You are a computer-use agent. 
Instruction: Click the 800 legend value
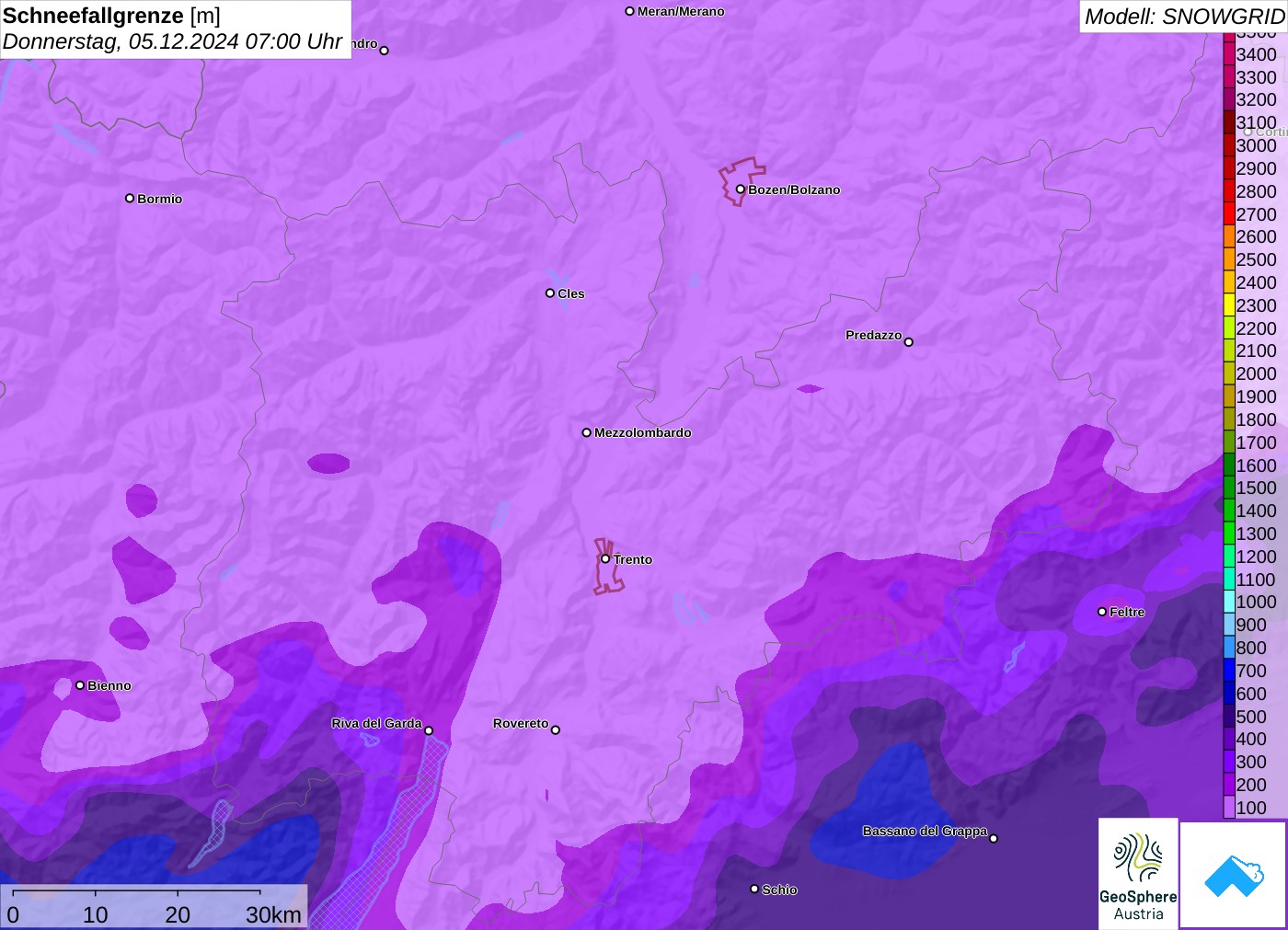[1251, 648]
